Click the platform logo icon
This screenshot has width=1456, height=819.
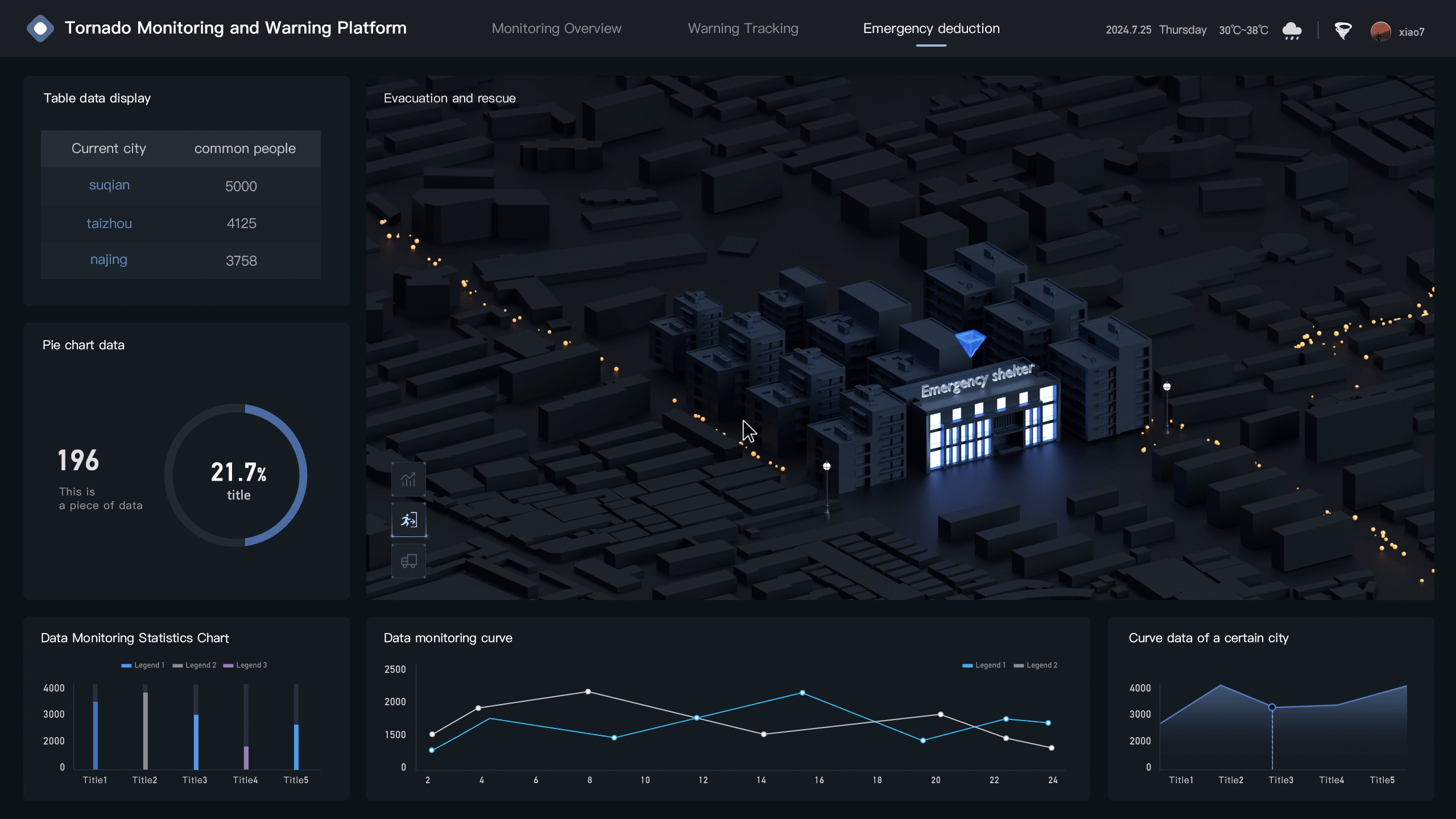[40, 28]
